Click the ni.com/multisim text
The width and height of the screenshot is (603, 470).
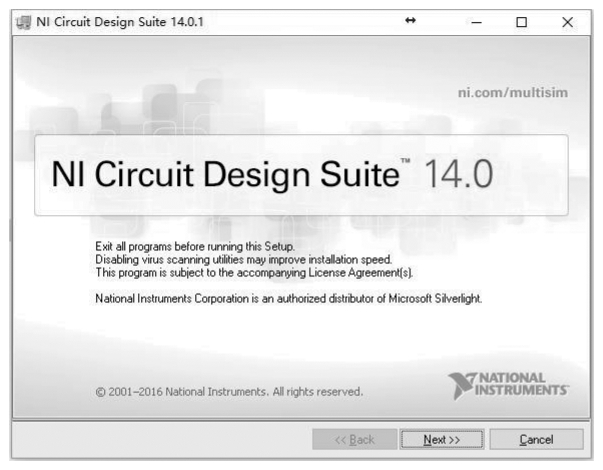pos(513,93)
